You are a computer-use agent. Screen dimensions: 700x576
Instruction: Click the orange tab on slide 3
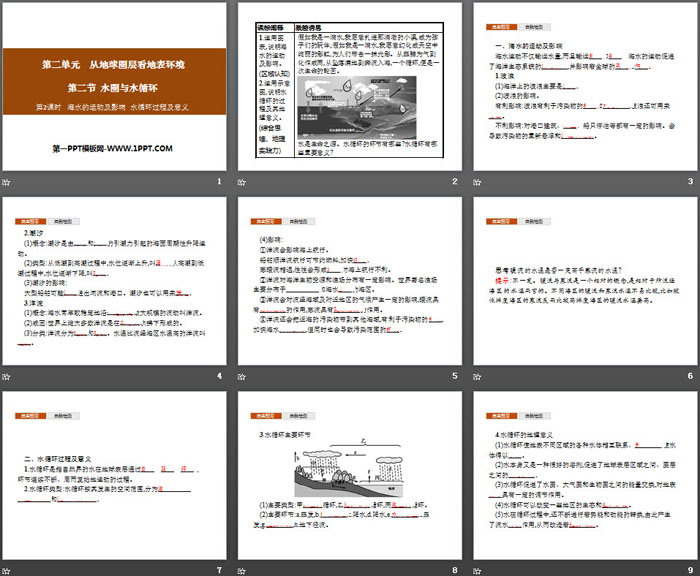pyautogui.click(x=501, y=27)
